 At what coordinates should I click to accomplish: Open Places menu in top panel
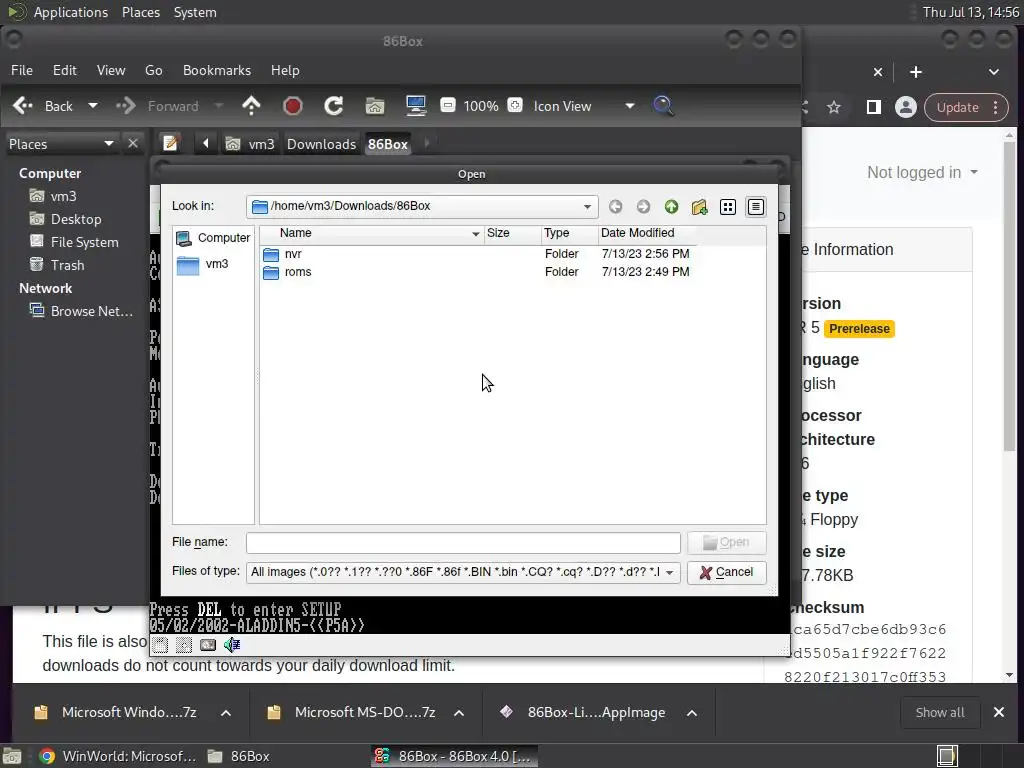(141, 12)
